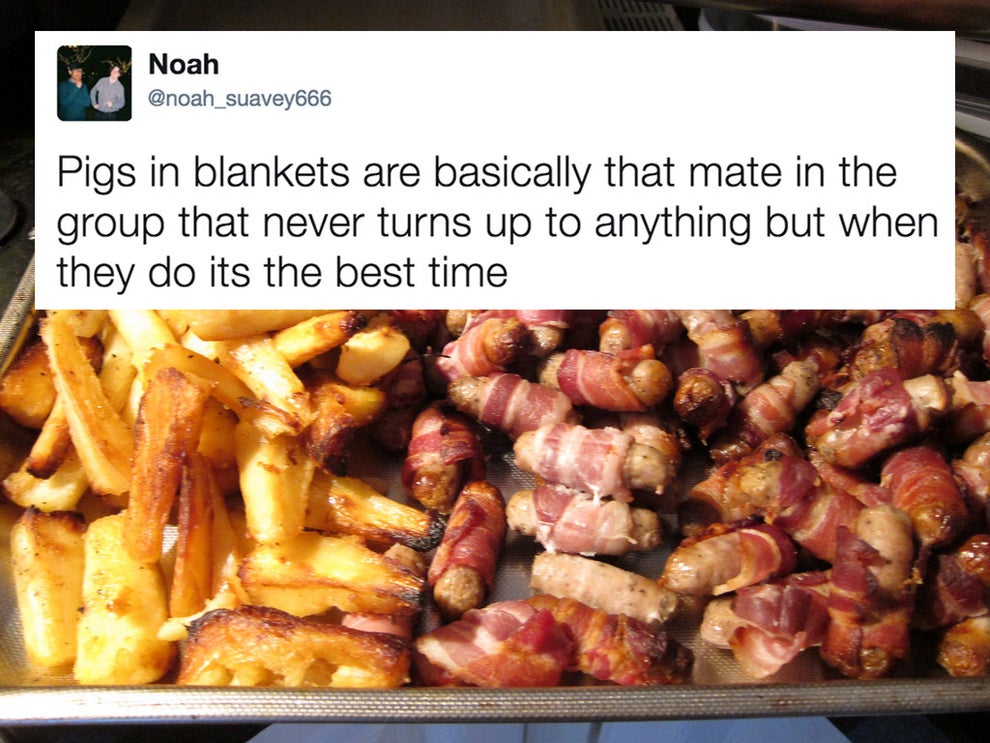The width and height of the screenshot is (990, 743).
Task: Open the @noah_suavey666 handle link
Action: point(239,98)
